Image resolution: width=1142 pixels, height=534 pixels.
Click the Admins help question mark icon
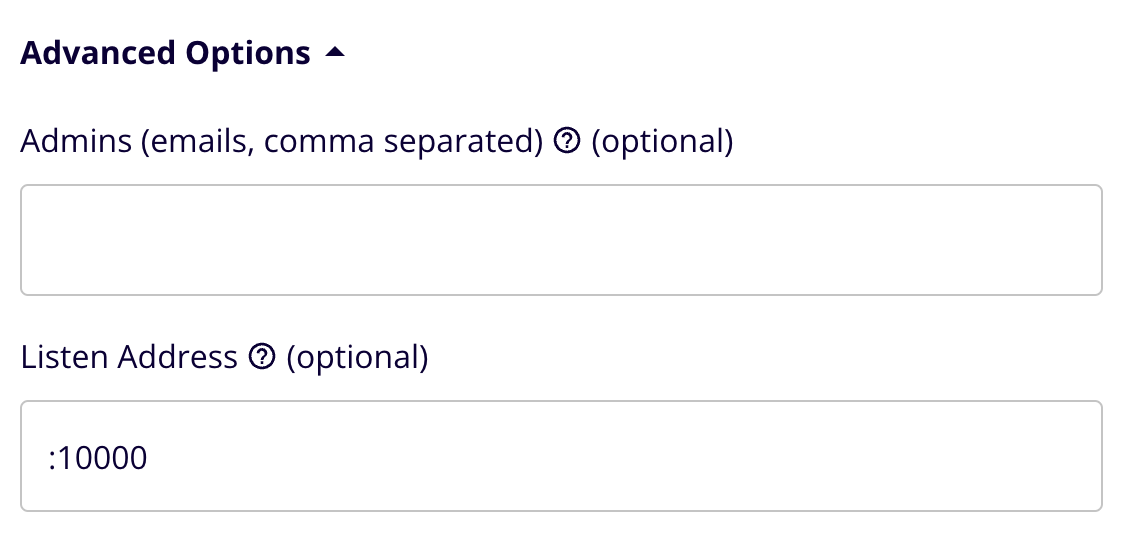566,143
